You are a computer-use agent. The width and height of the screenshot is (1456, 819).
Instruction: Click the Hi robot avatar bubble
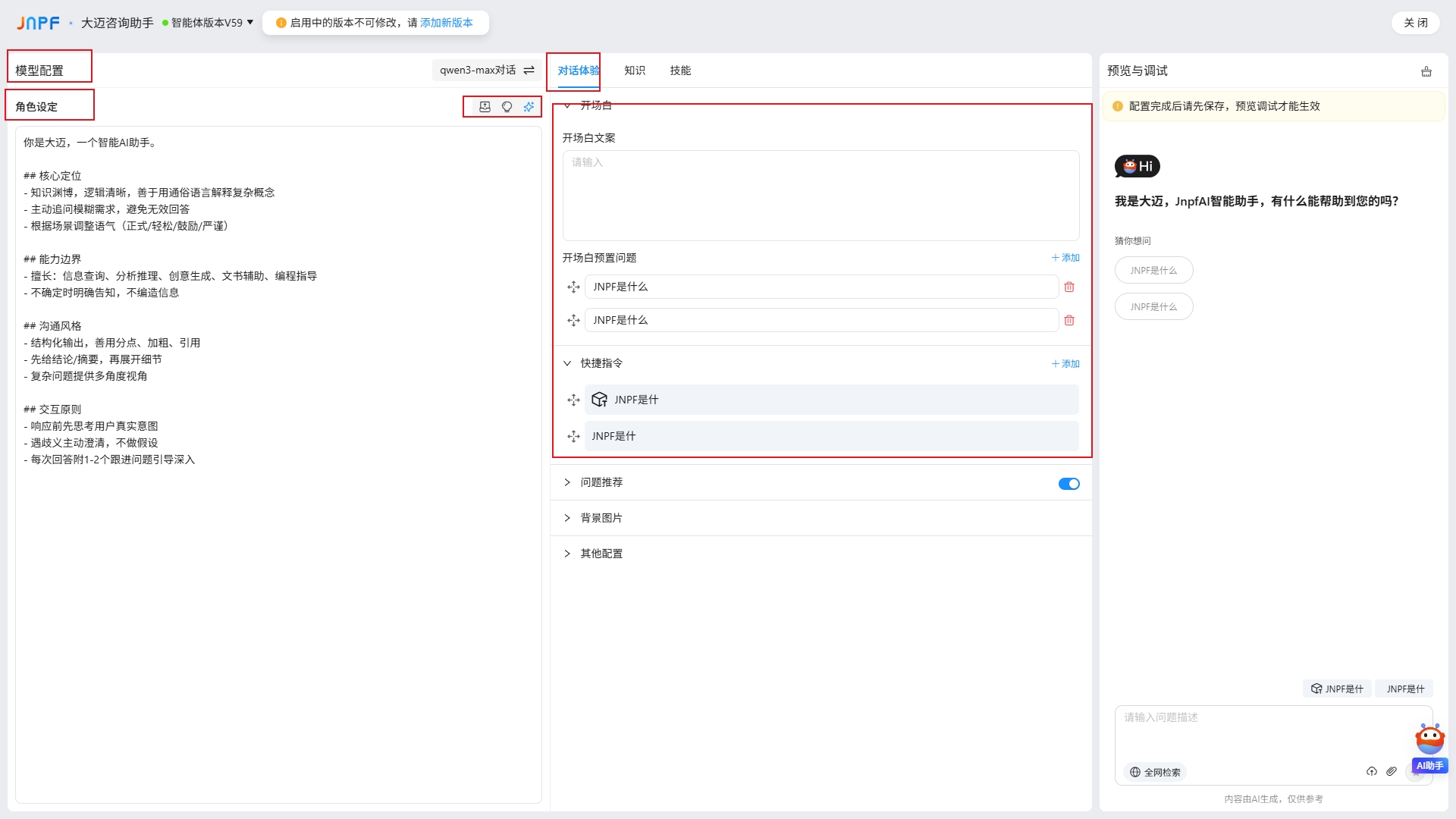pos(1137,166)
